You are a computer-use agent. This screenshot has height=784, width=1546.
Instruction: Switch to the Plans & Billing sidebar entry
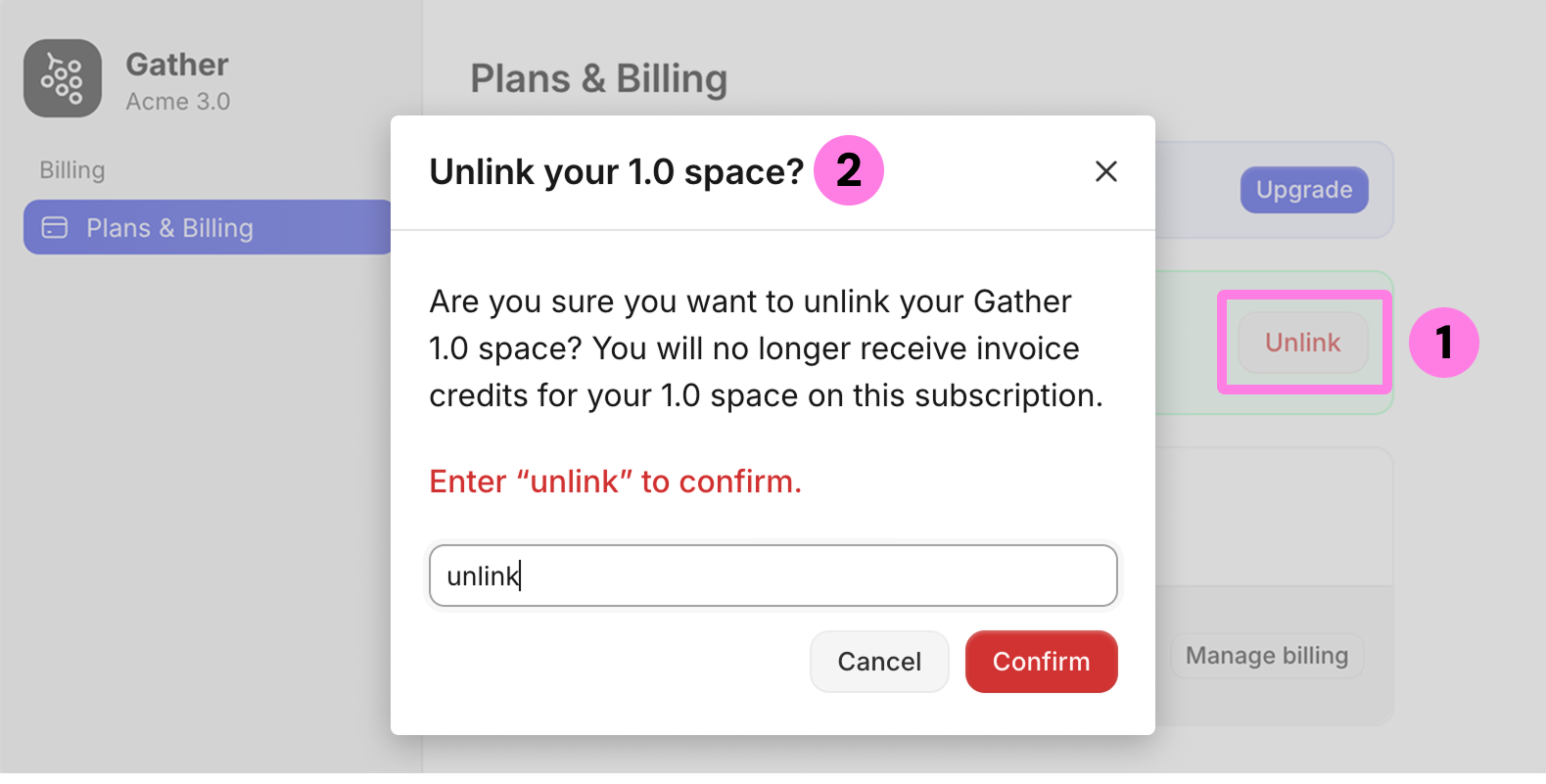170,227
